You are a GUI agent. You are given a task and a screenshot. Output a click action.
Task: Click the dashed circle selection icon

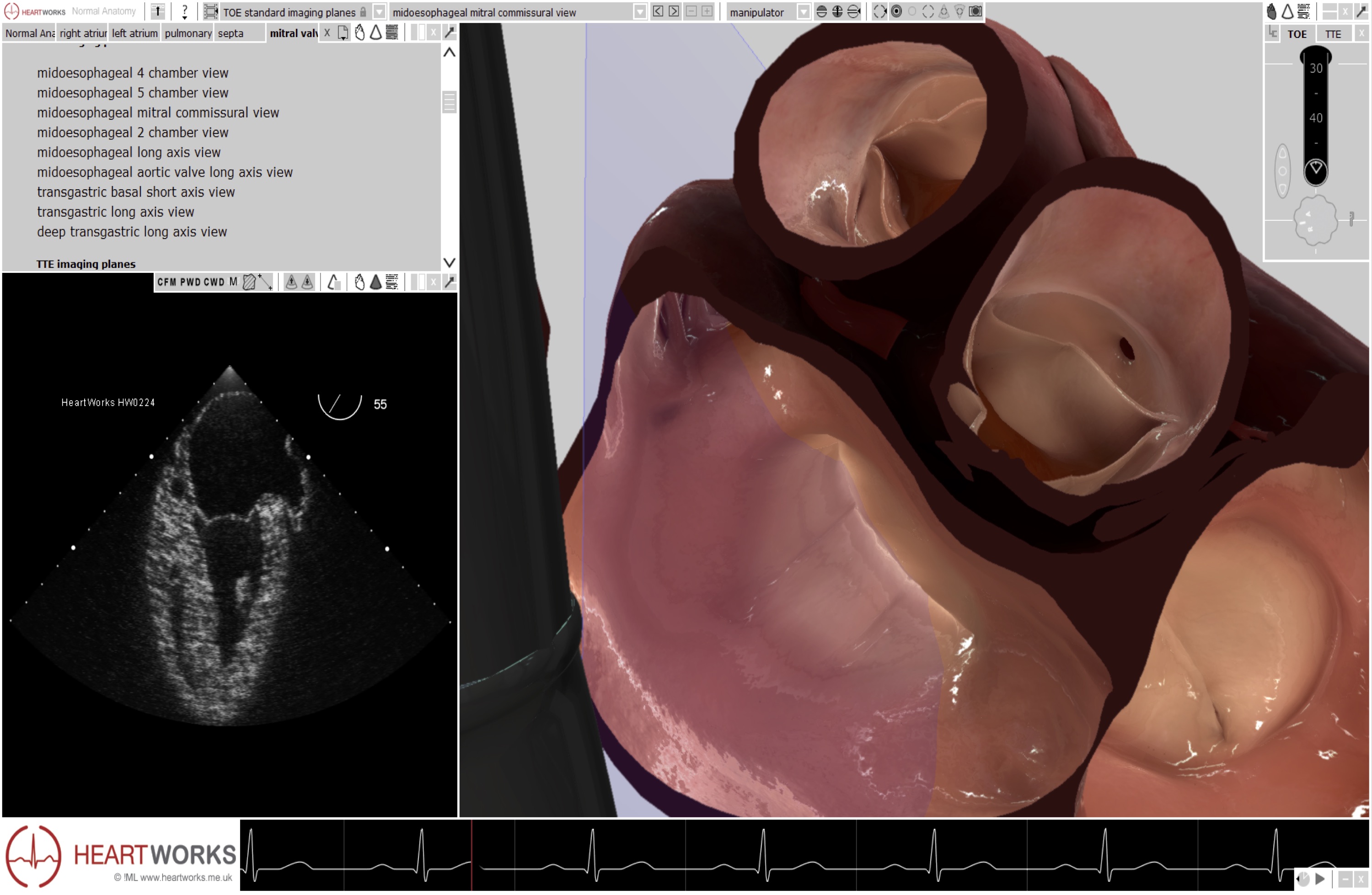928,11
